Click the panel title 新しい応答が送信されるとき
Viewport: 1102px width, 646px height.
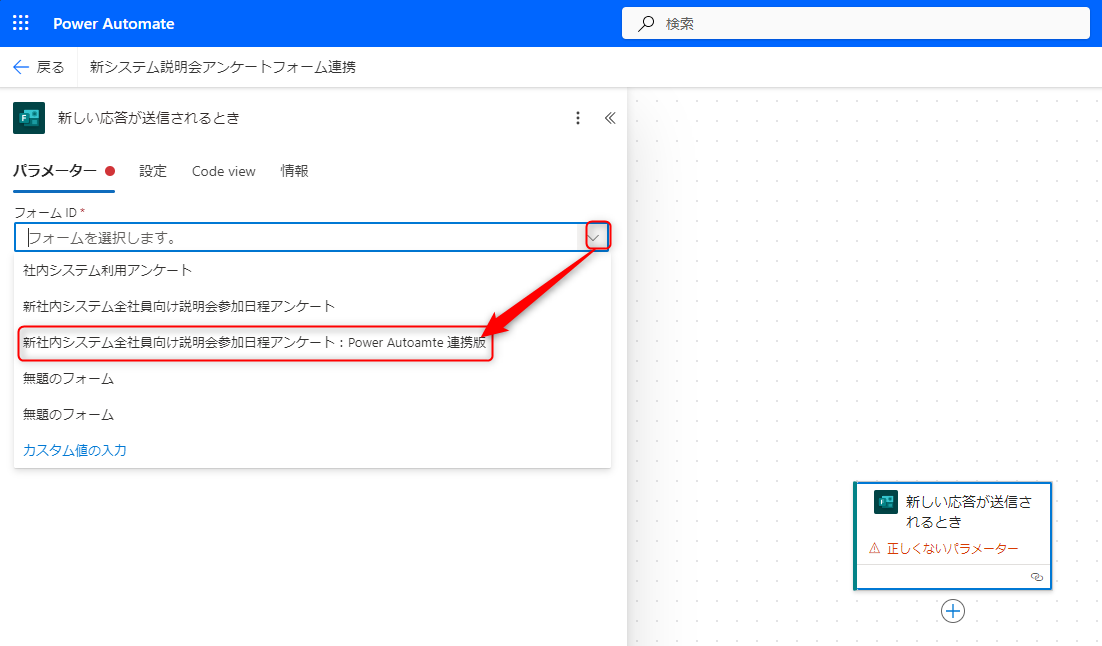pos(148,118)
